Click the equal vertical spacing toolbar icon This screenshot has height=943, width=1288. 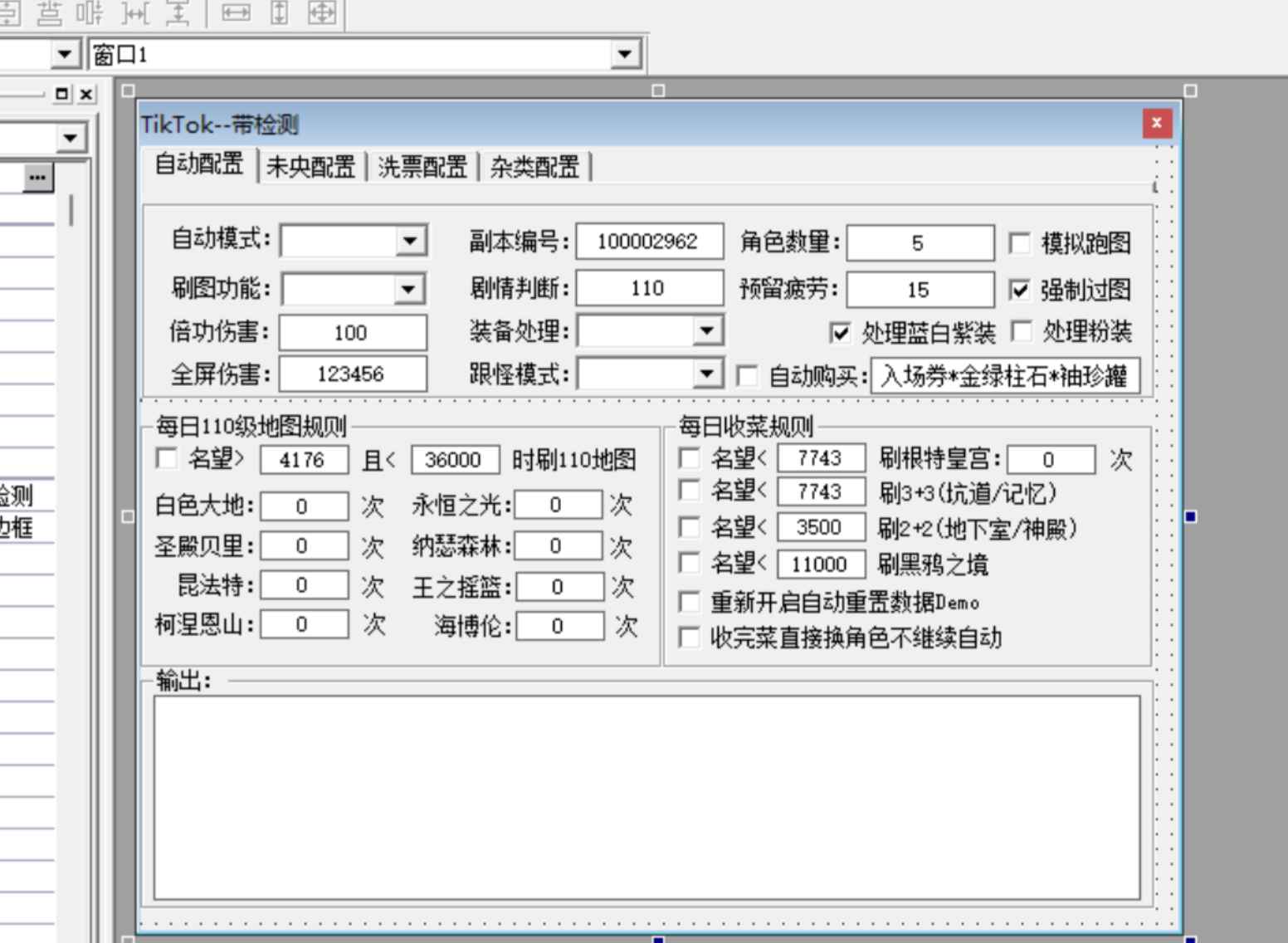click(178, 12)
